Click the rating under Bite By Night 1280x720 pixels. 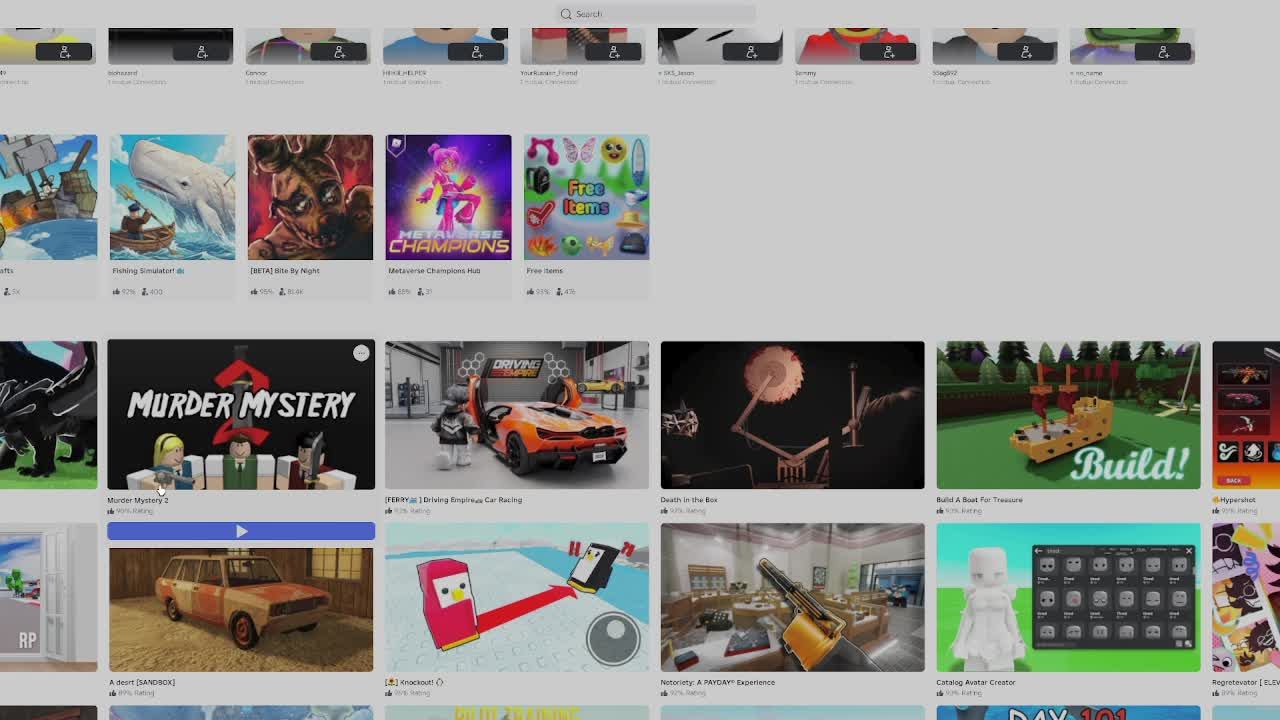[263, 292]
